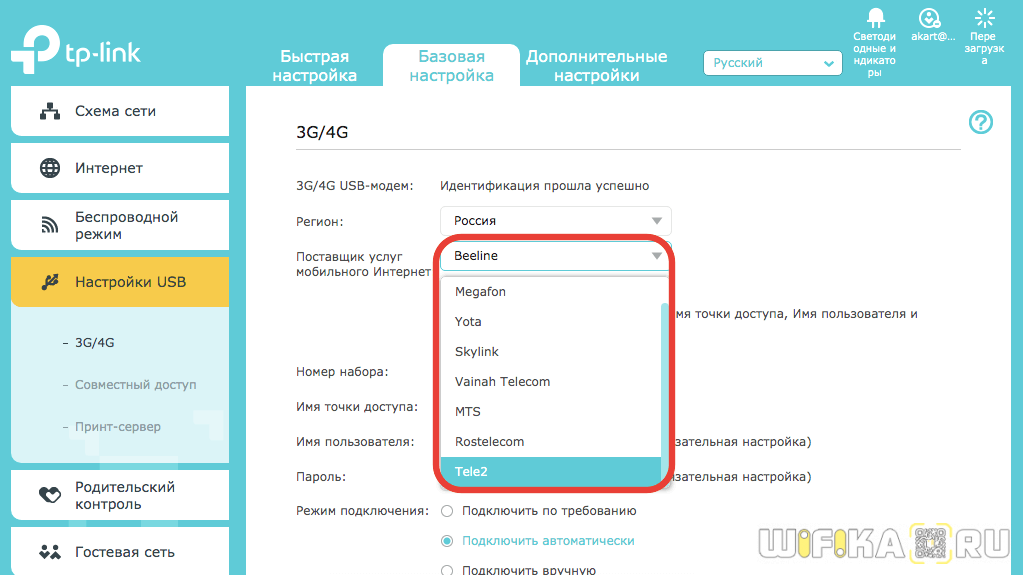Click the wireless mode signal icon
Screen dimensions: 1023x575
(x=50, y=225)
